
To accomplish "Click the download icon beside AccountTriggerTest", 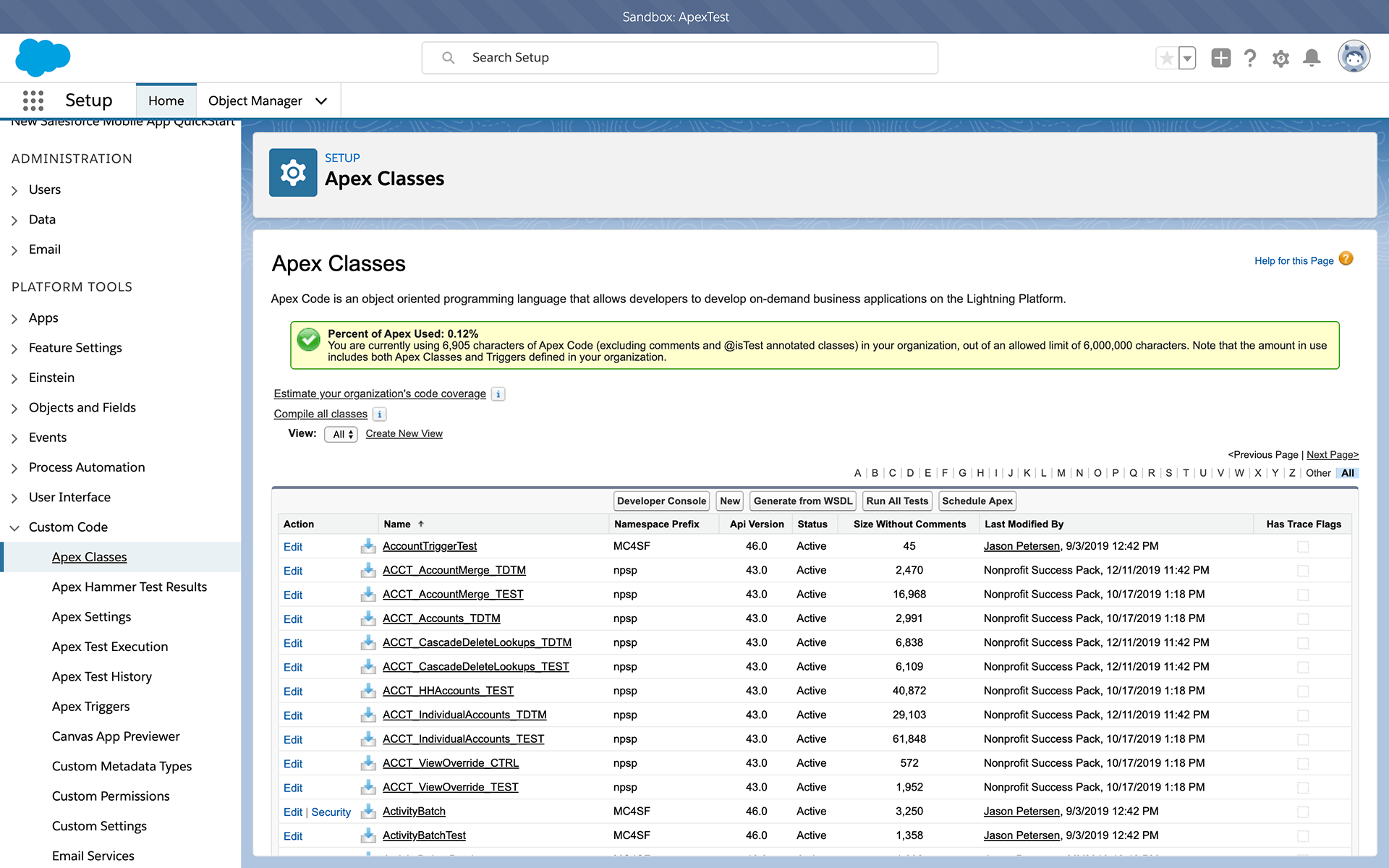I will (368, 546).
